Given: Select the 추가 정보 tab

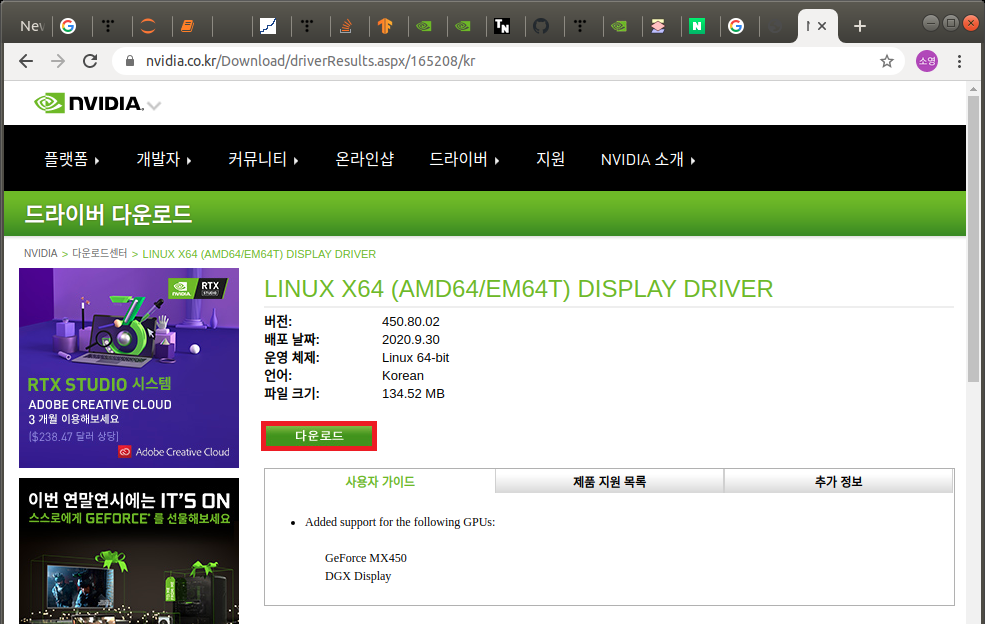Looking at the screenshot, I should click(838, 482).
